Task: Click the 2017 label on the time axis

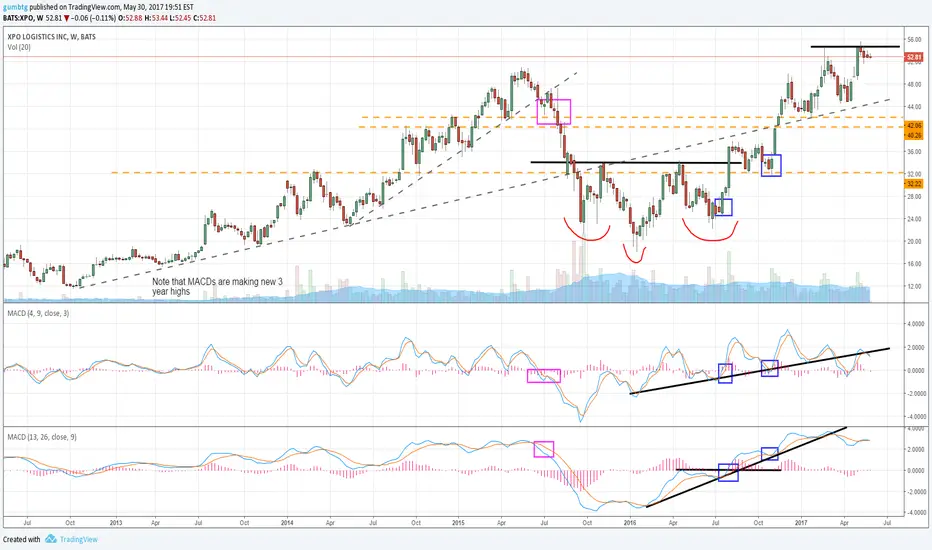Action: coord(801,523)
